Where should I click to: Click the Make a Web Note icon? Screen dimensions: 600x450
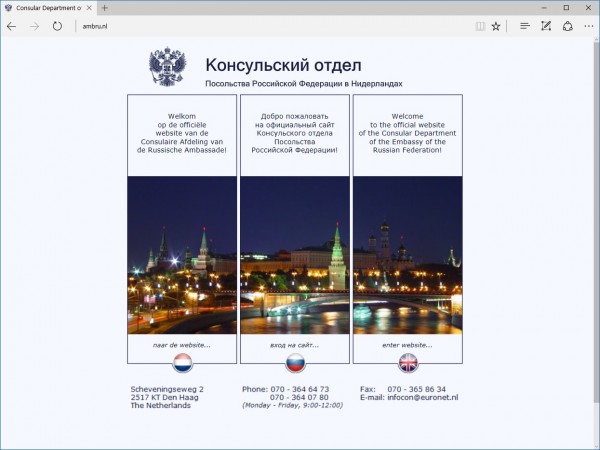point(547,26)
